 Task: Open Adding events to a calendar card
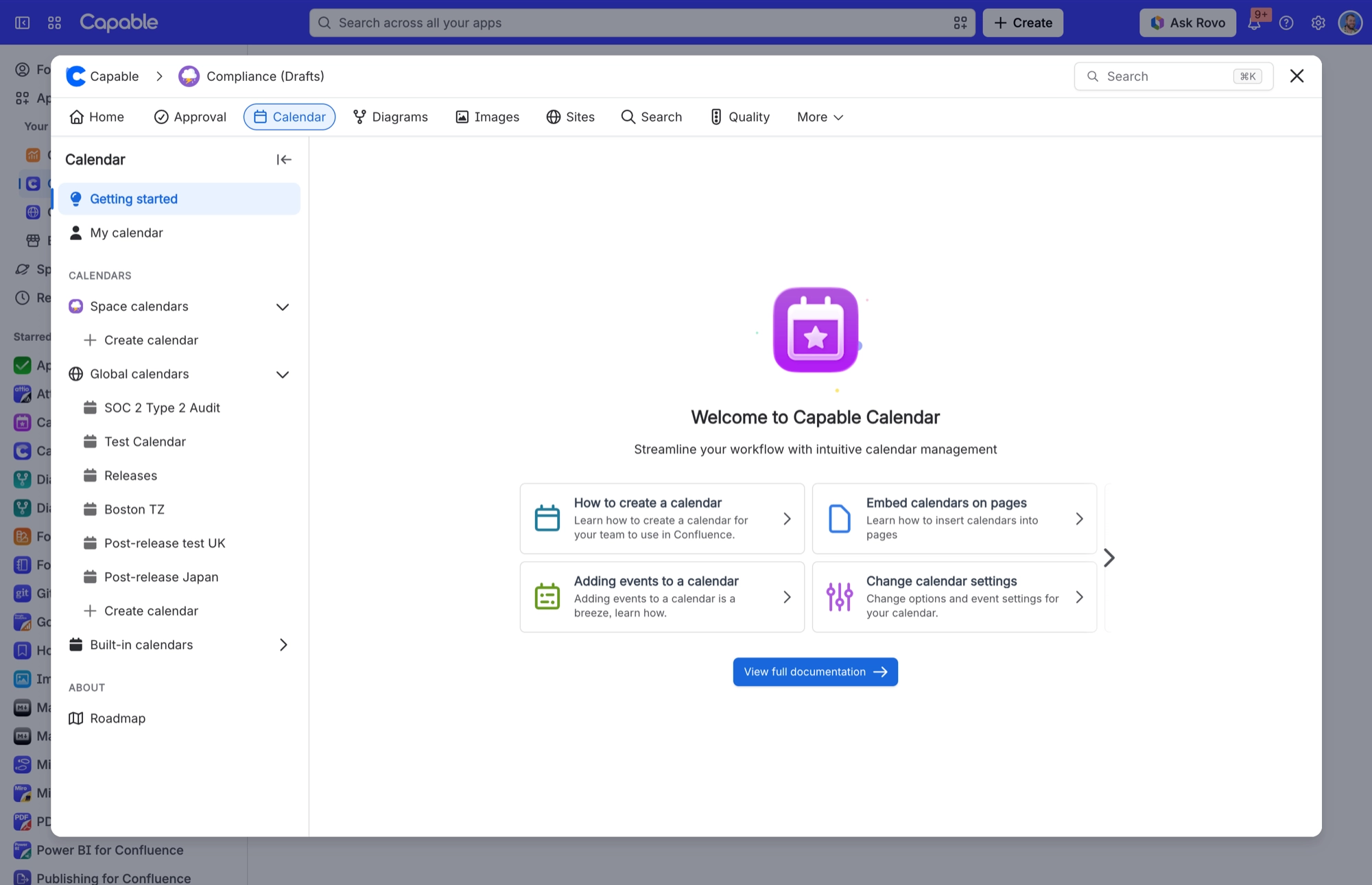[x=662, y=597]
